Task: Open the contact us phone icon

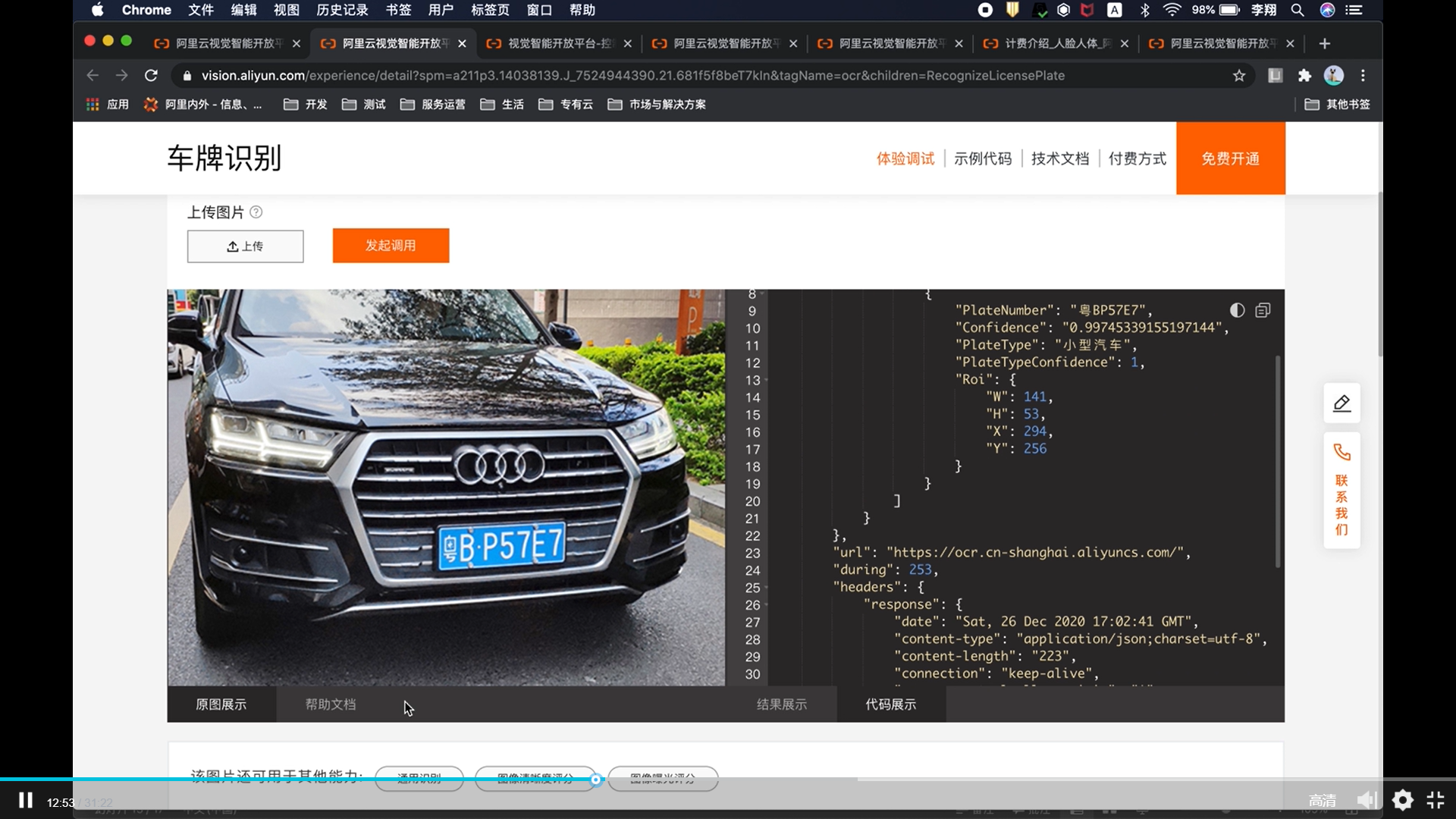Action: click(x=1341, y=453)
